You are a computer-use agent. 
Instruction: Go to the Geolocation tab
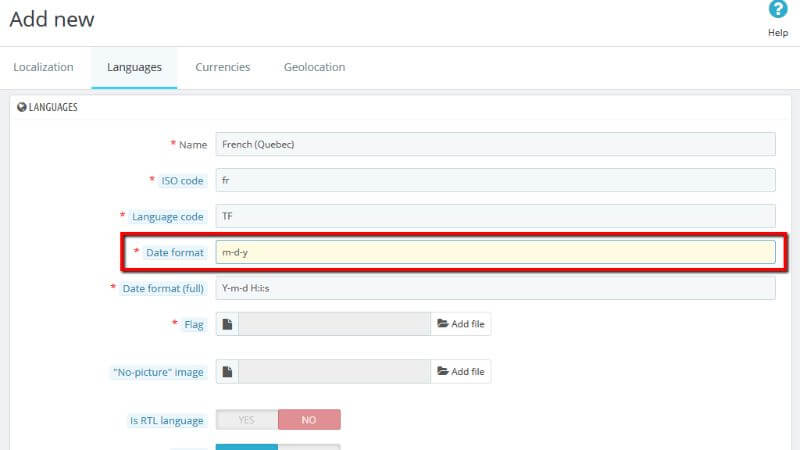(x=314, y=67)
